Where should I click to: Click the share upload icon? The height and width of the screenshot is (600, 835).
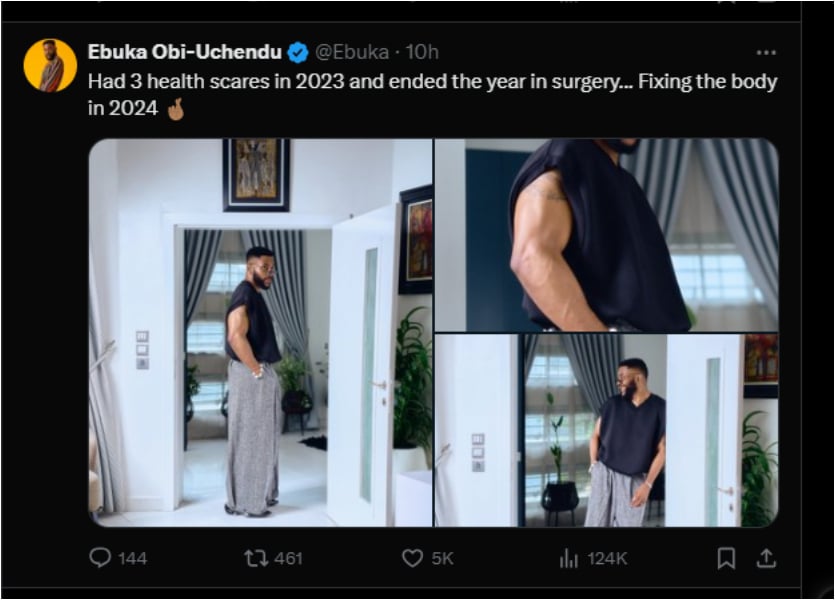[765, 558]
